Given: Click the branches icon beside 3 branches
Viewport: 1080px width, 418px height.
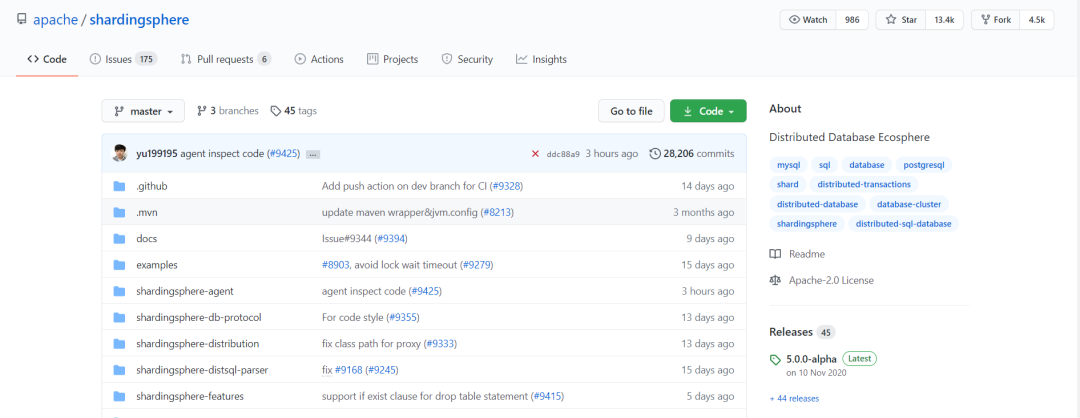Looking at the screenshot, I should click(x=201, y=111).
